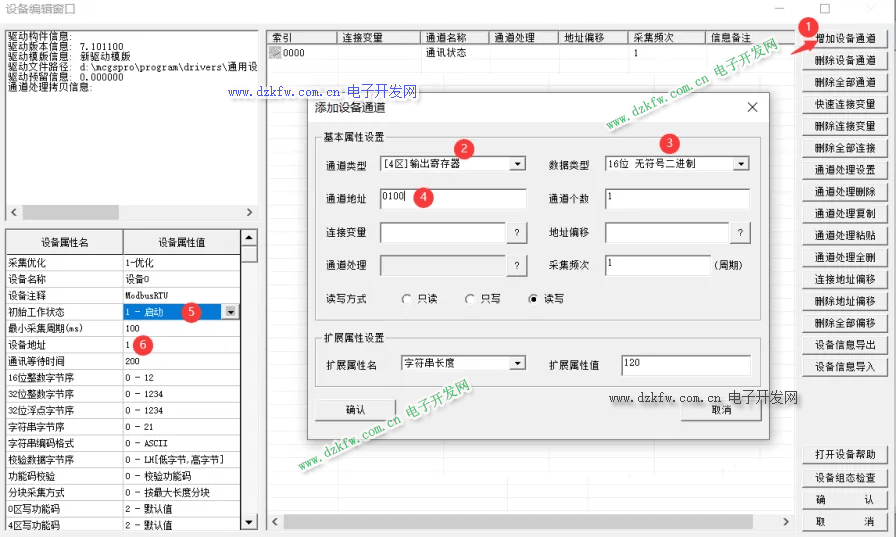Click the ? button beside 连接变量 field

click(x=516, y=232)
